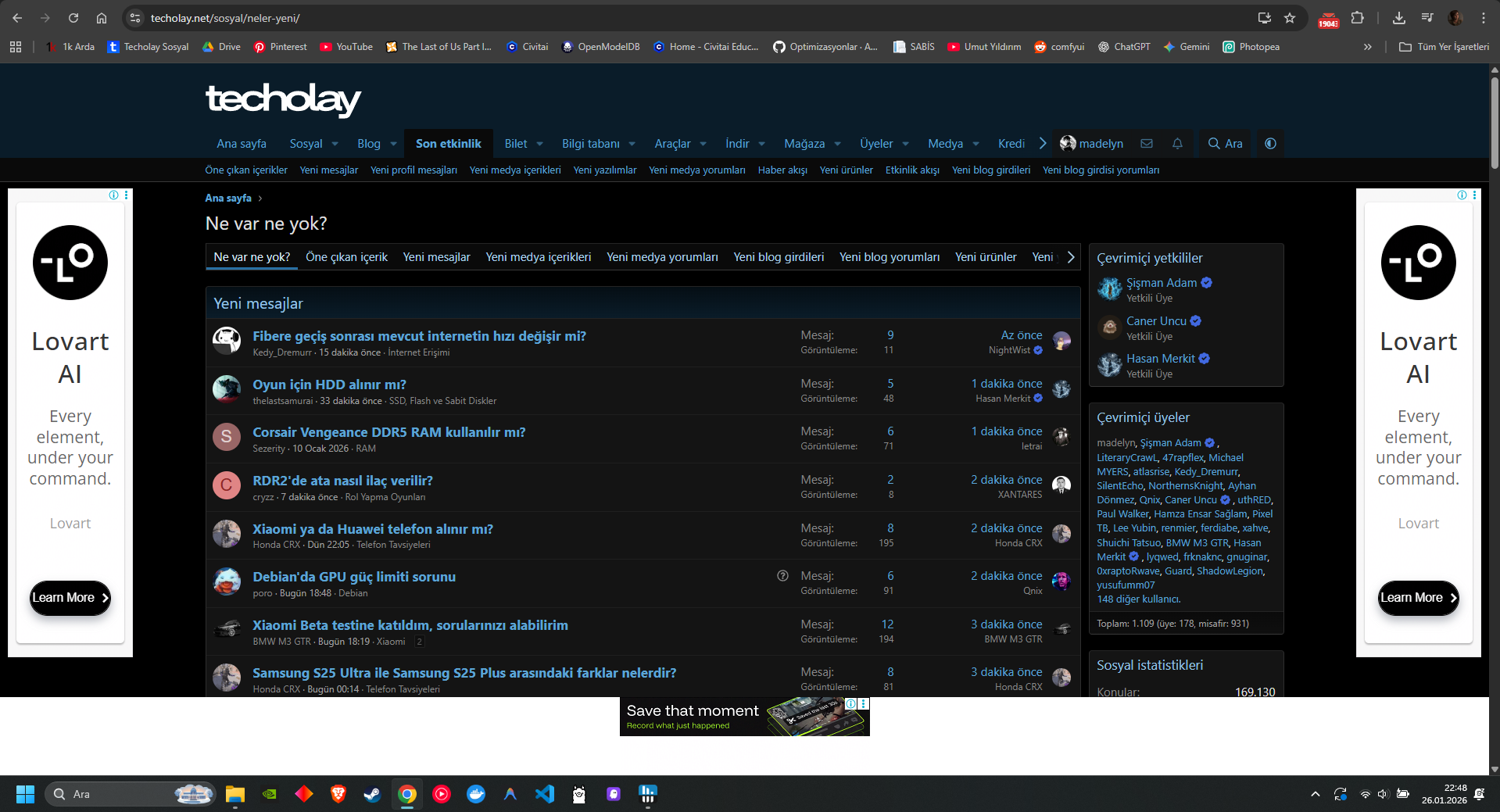Open the Pinterest bookmark
This screenshot has width=1500, height=812.
click(280, 47)
